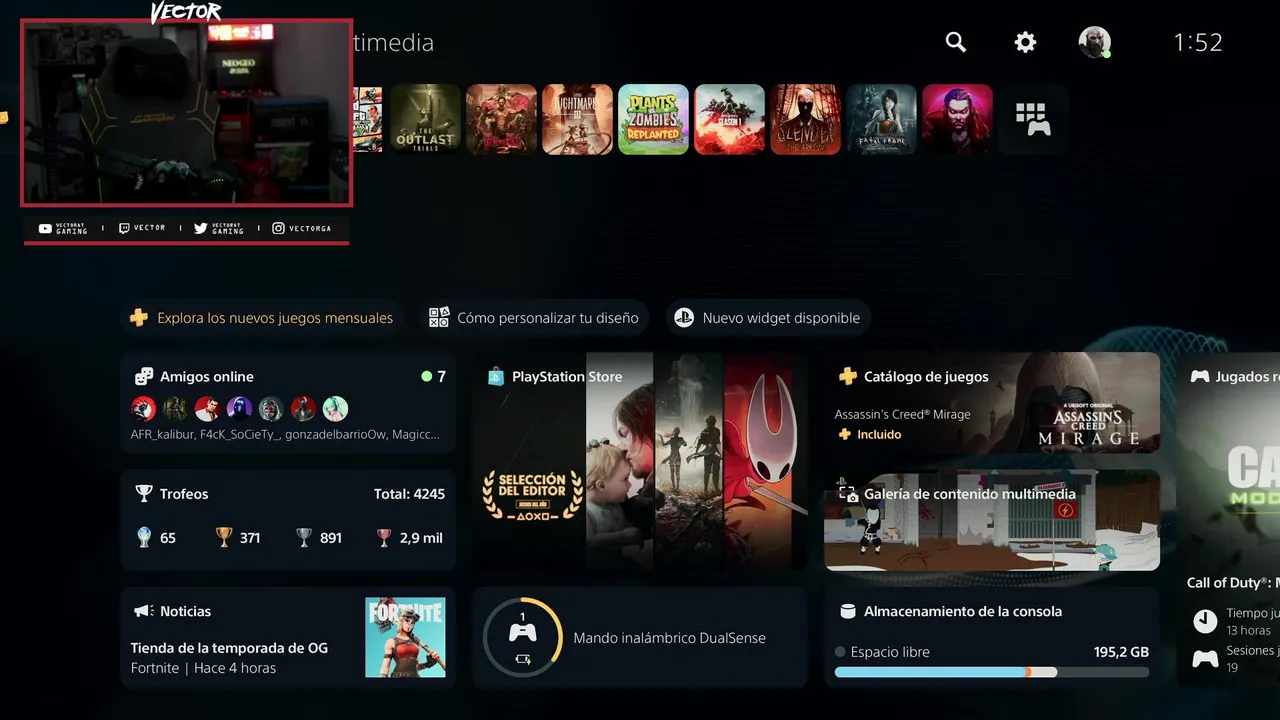Click the DualSense controller battery icon
The width and height of the screenshot is (1280, 720).
point(522,659)
